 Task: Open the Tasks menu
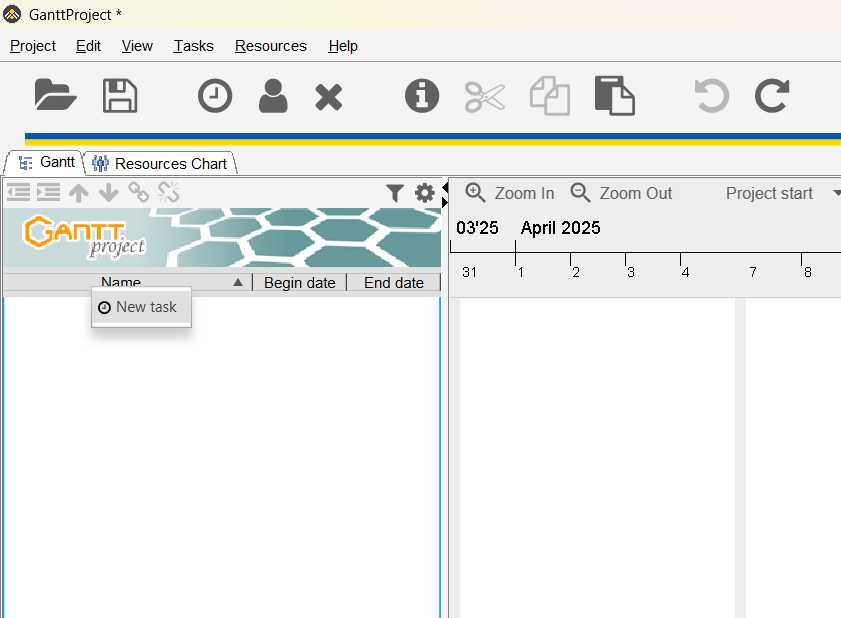coord(193,46)
